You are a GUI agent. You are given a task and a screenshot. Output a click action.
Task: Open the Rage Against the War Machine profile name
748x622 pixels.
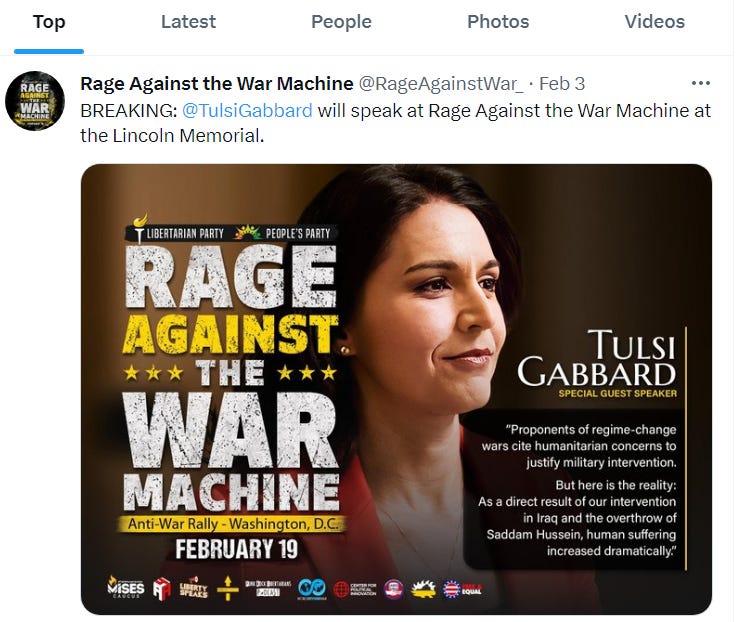tap(217, 83)
